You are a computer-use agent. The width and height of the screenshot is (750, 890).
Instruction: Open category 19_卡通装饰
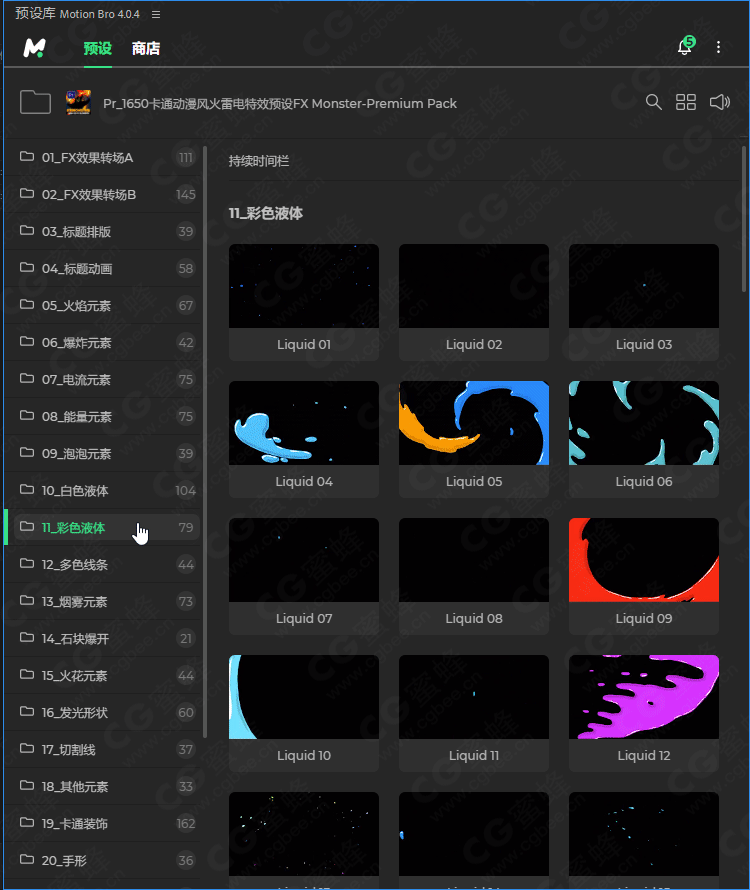[103, 824]
